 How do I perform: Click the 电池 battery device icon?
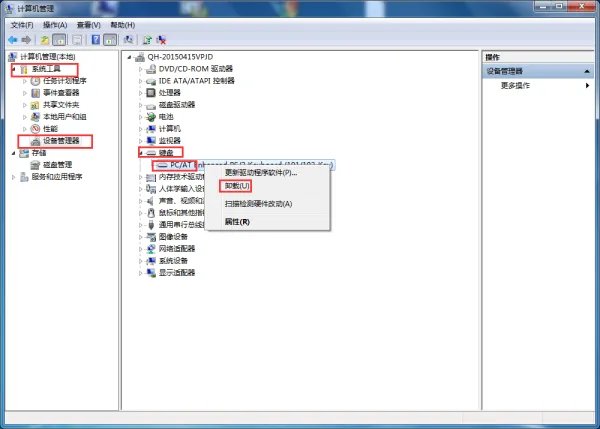pos(150,117)
